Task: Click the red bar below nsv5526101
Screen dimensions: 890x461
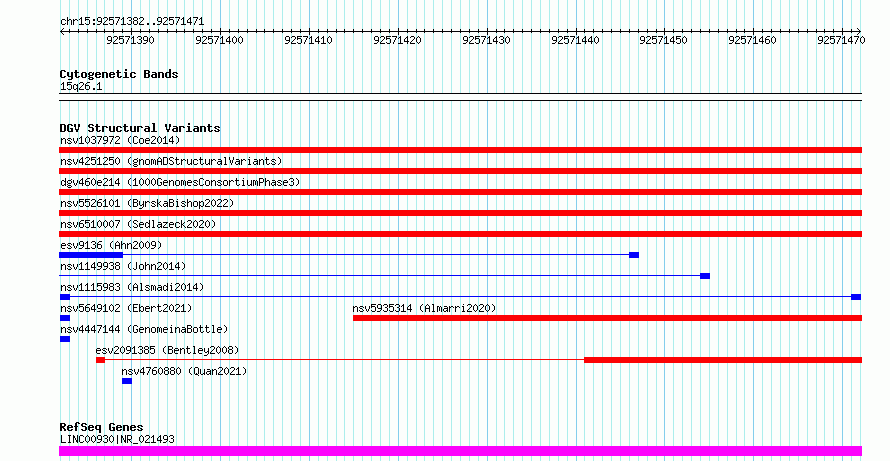Action: coord(460,213)
